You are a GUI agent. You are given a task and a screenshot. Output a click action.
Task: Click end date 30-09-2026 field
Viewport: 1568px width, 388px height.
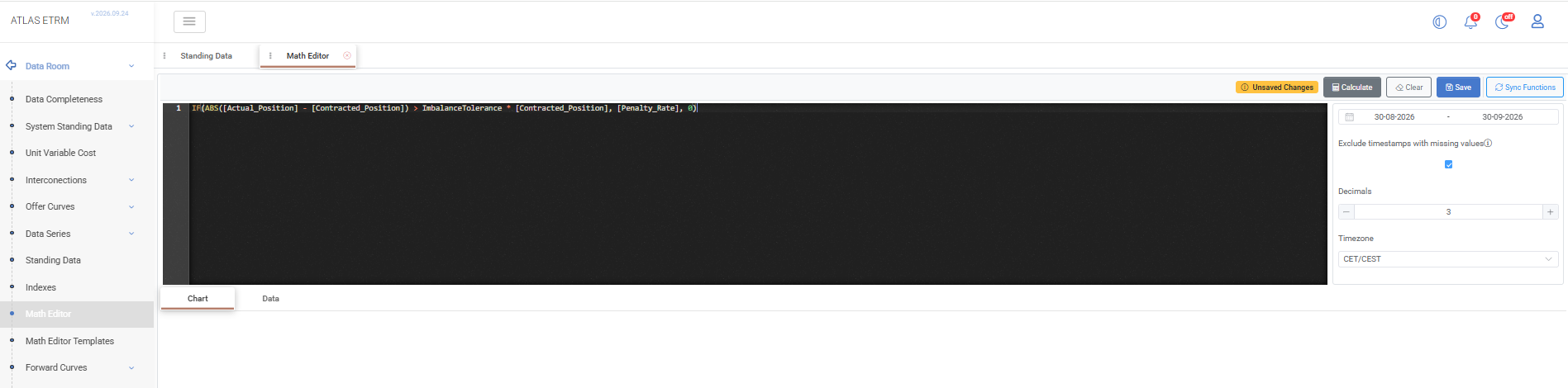click(x=1502, y=117)
